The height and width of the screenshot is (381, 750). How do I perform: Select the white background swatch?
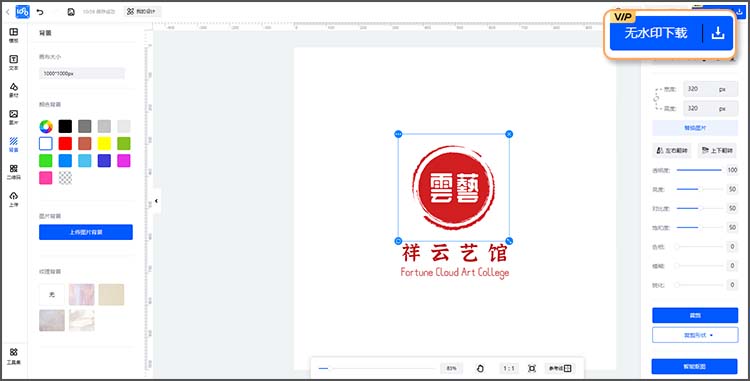pyautogui.click(x=46, y=143)
